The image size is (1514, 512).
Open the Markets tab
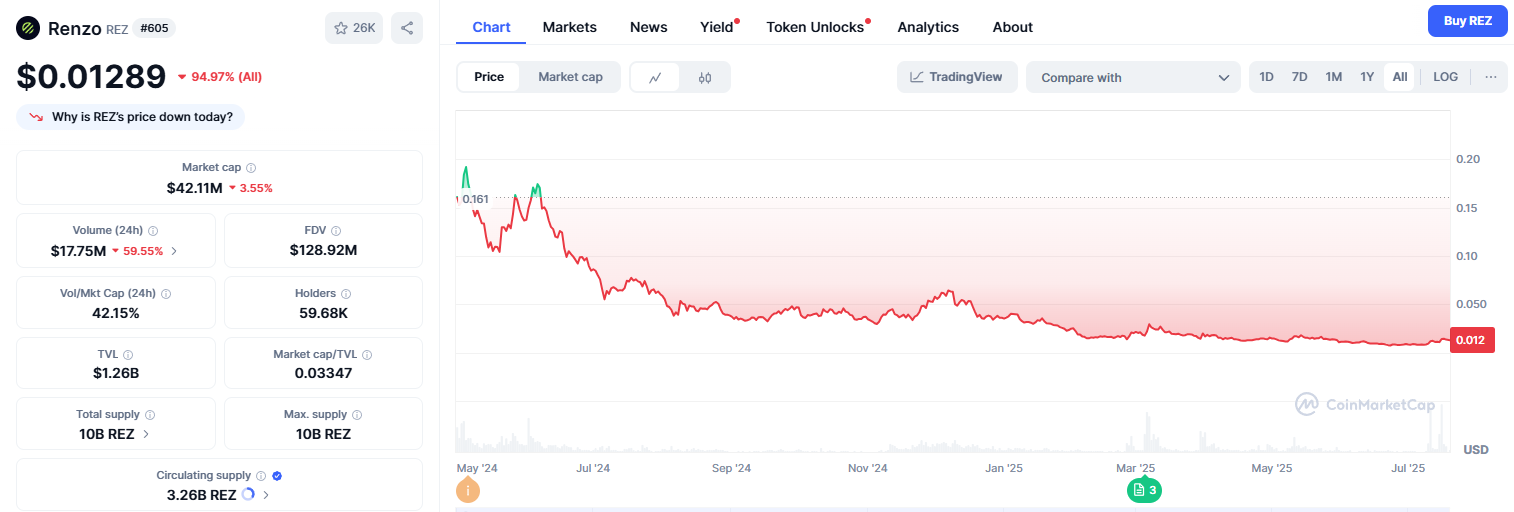tap(570, 27)
